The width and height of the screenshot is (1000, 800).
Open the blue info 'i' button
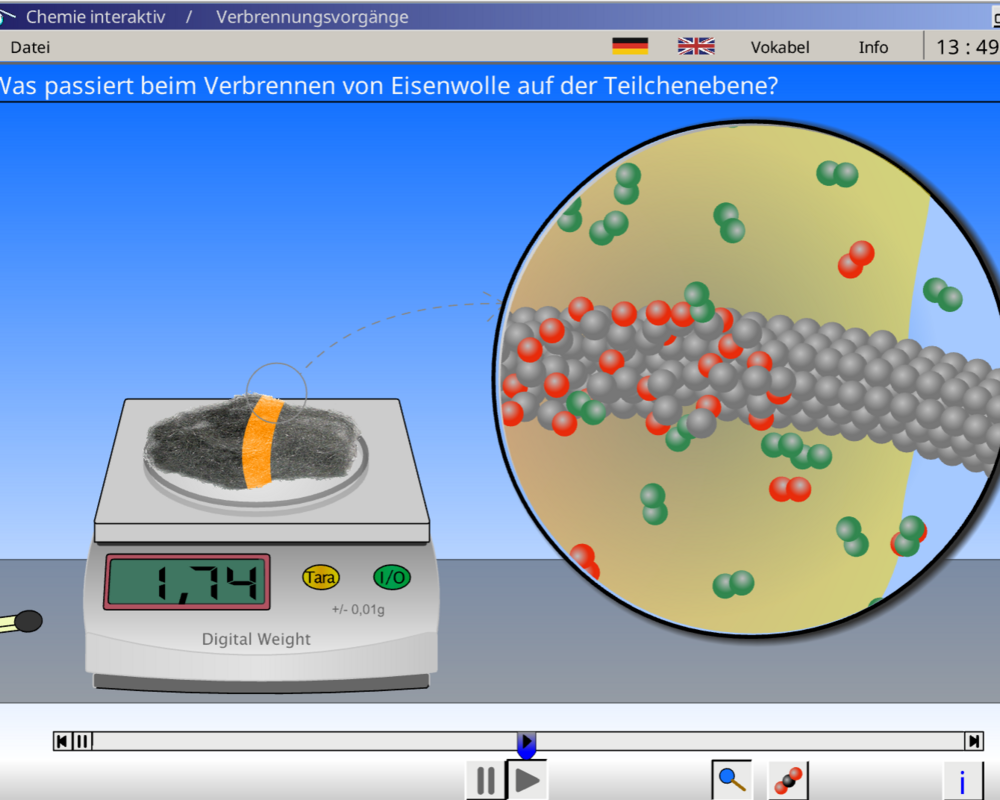962,780
